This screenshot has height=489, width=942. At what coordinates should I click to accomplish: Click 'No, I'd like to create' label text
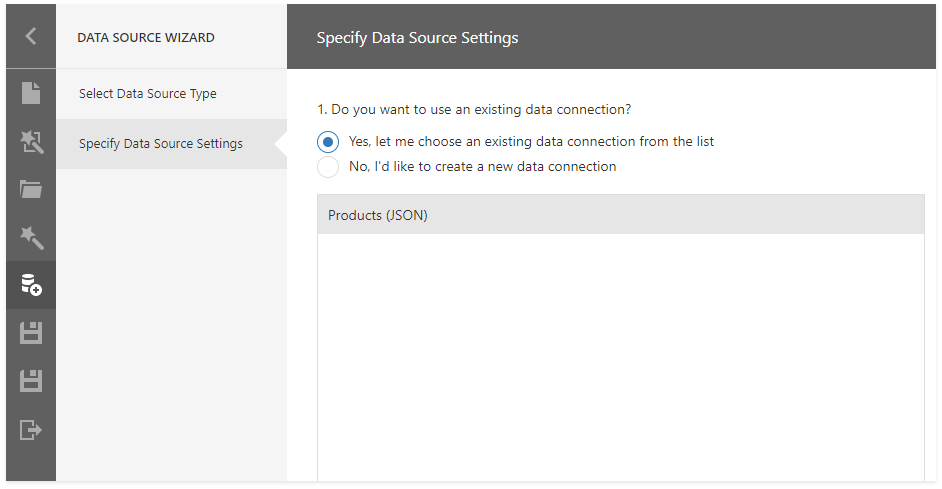tap(482, 167)
